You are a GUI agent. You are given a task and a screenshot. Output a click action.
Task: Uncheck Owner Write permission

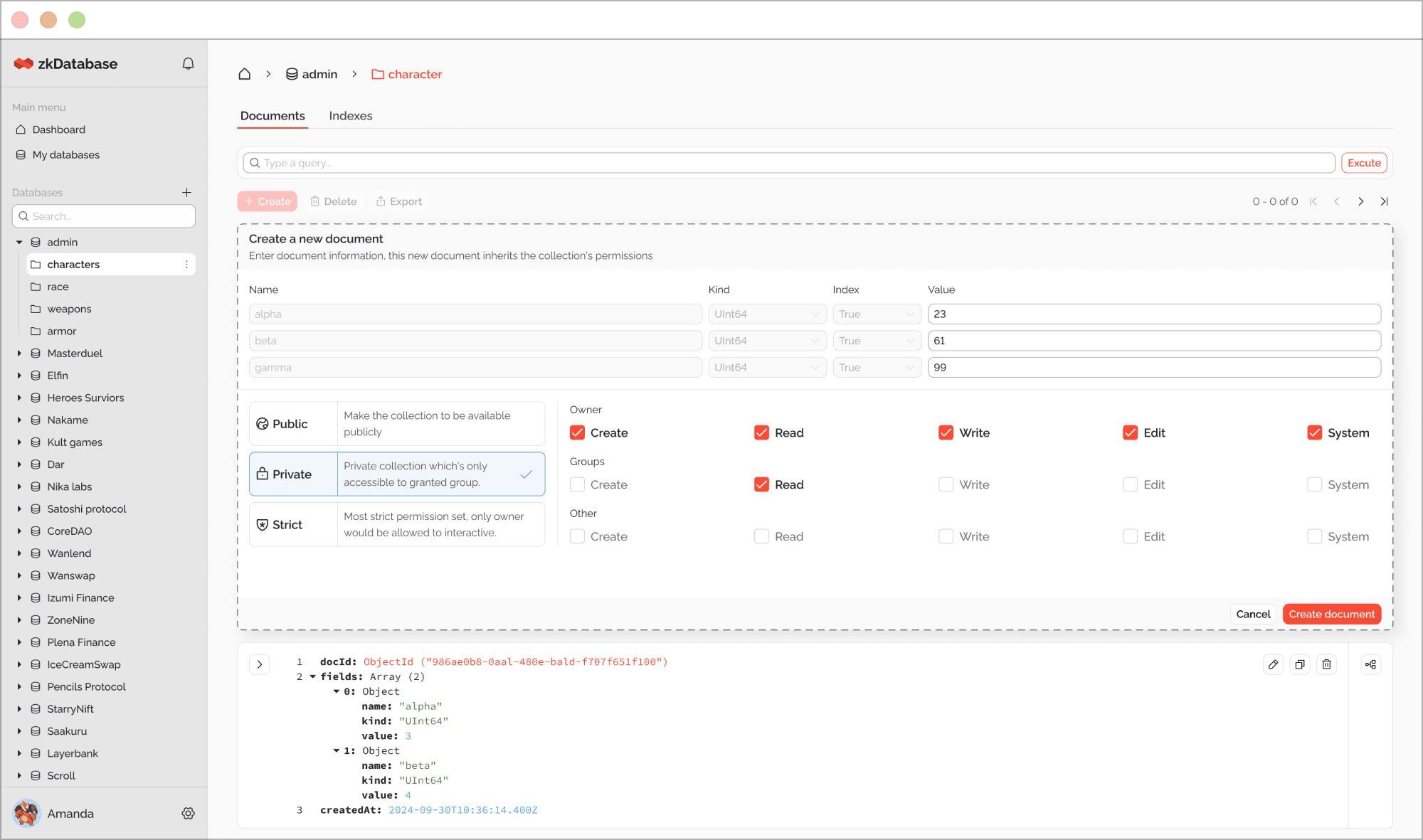tap(946, 432)
